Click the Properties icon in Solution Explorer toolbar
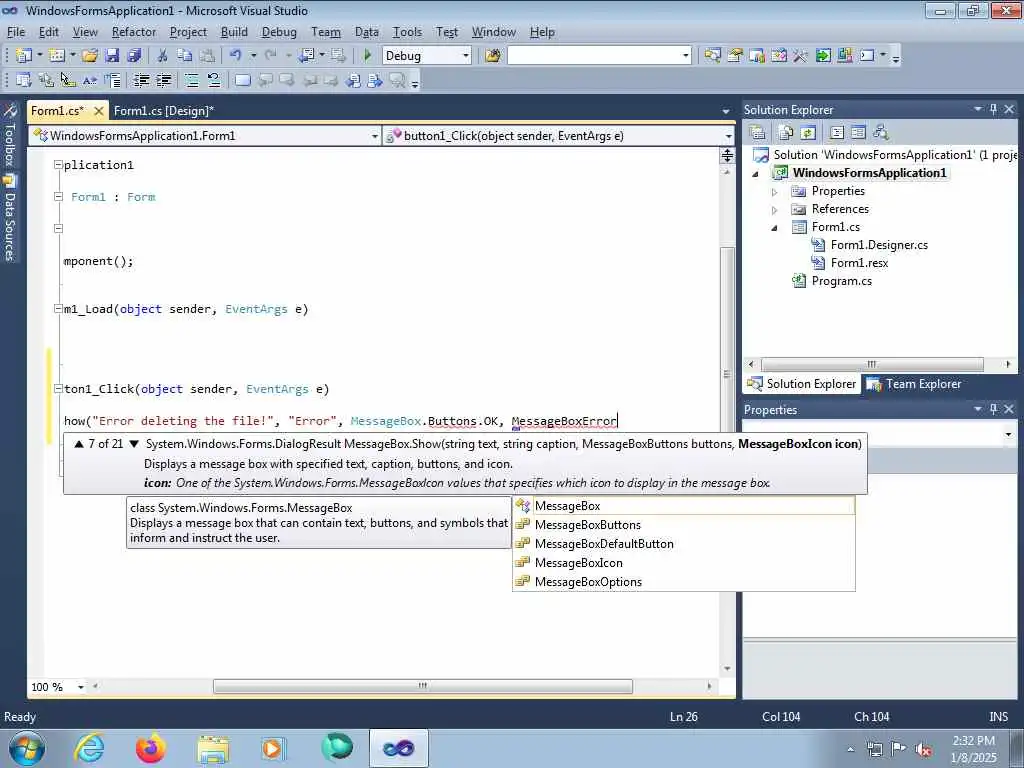This screenshot has width=1024, height=768. (x=758, y=133)
